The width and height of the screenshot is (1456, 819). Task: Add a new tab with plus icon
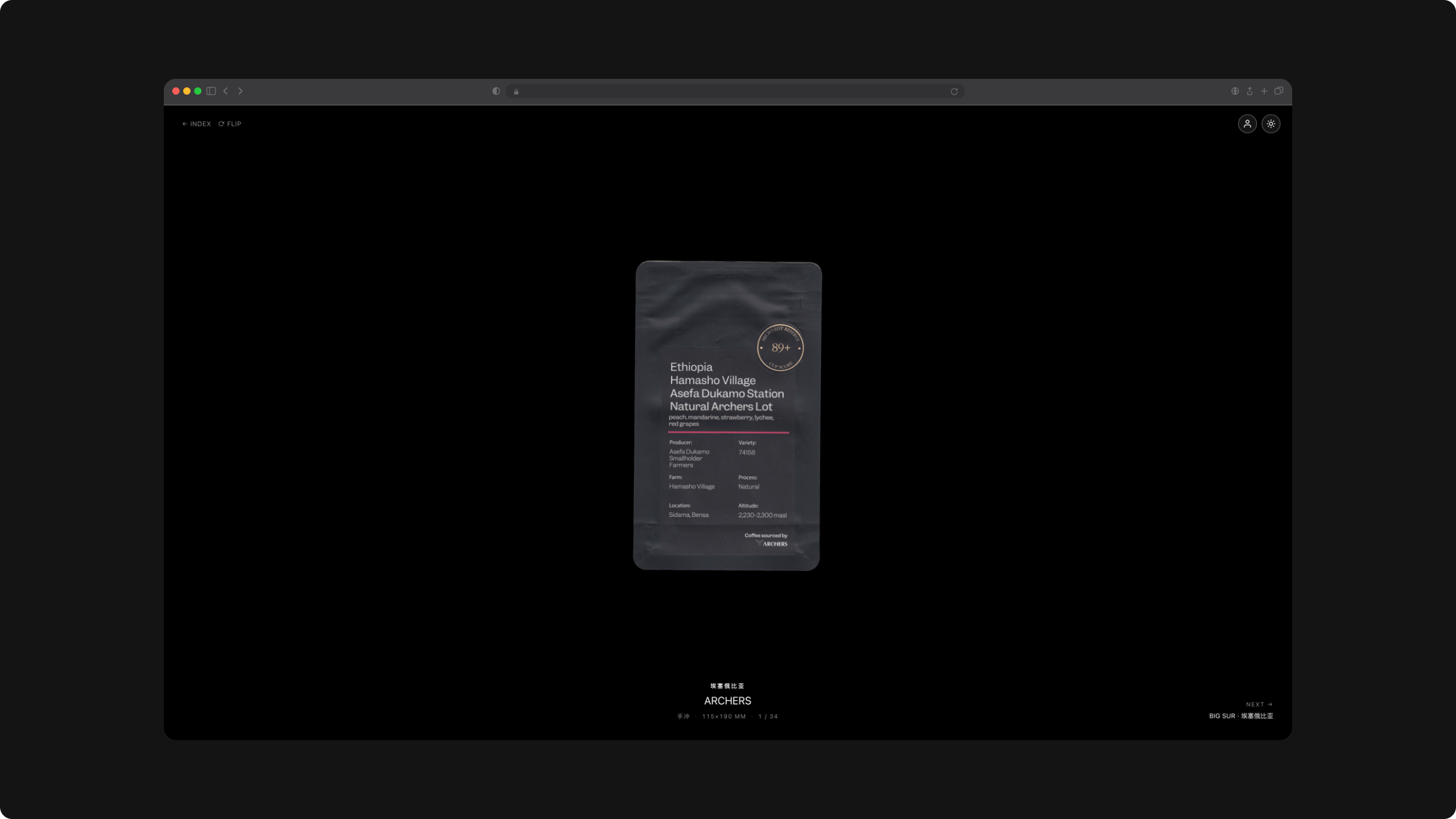pos(1264,91)
